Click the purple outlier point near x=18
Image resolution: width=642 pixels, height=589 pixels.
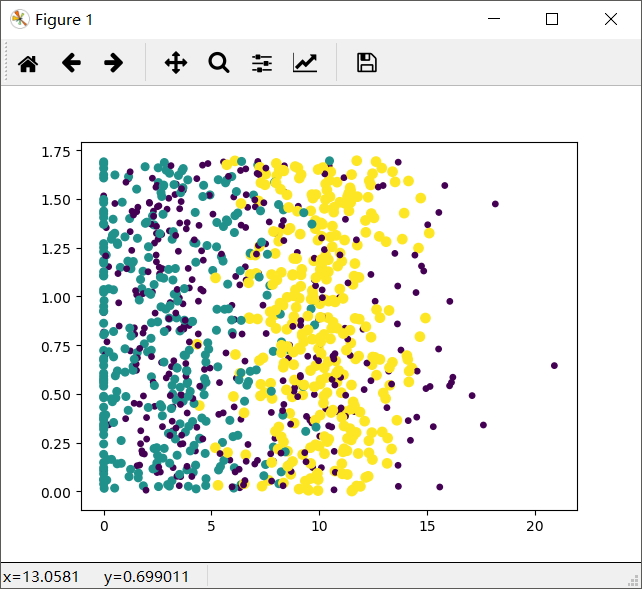[x=495, y=204]
